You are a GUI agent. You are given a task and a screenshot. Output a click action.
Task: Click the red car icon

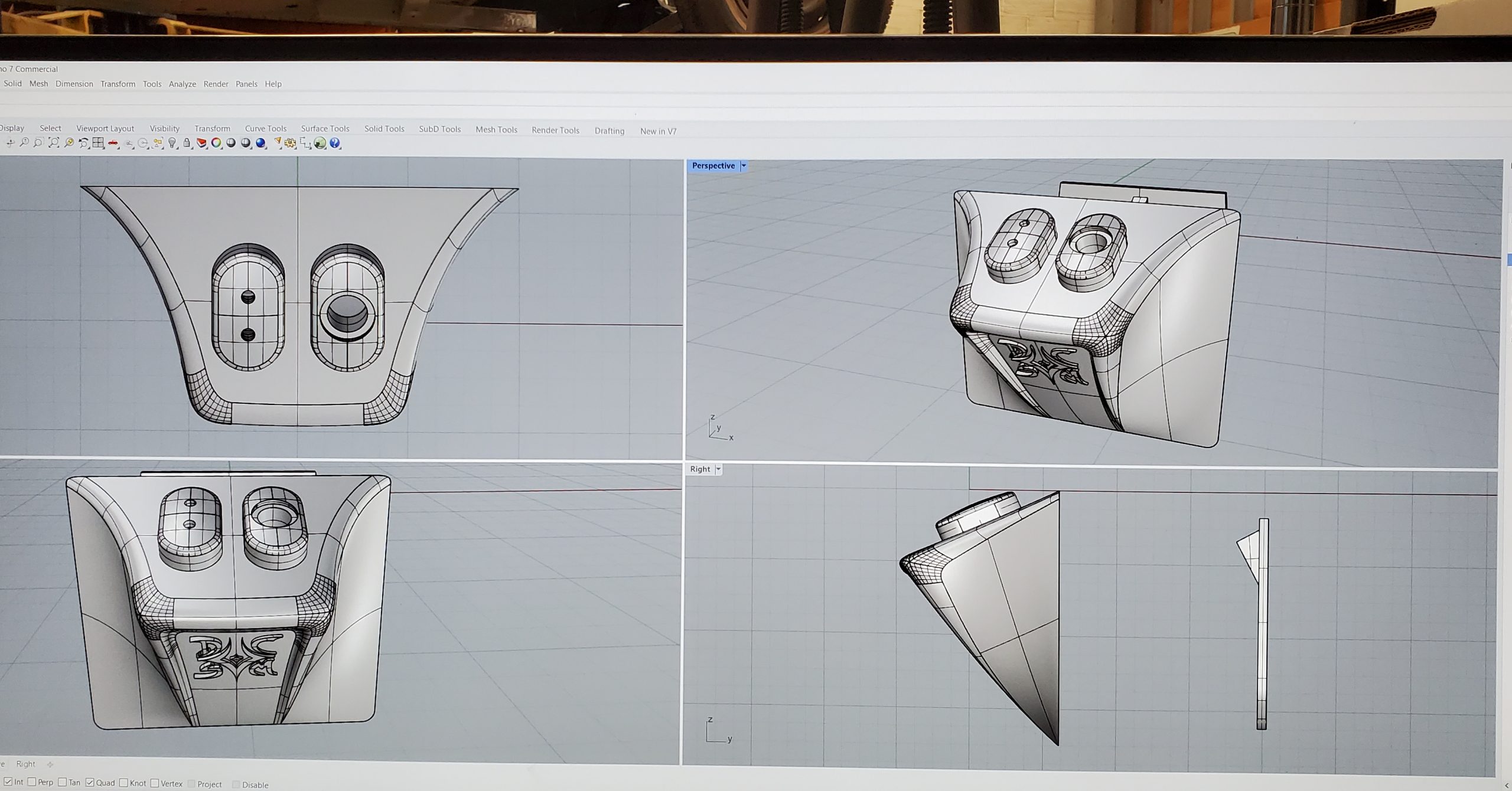click(113, 143)
